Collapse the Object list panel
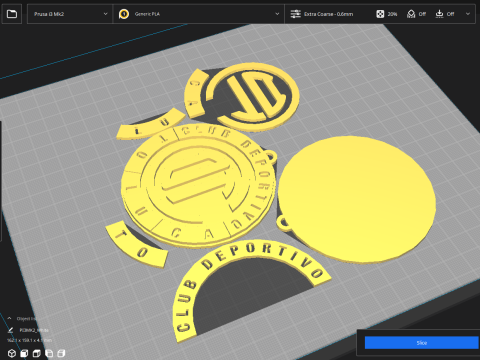The height and width of the screenshot is (360, 480). click(9, 319)
